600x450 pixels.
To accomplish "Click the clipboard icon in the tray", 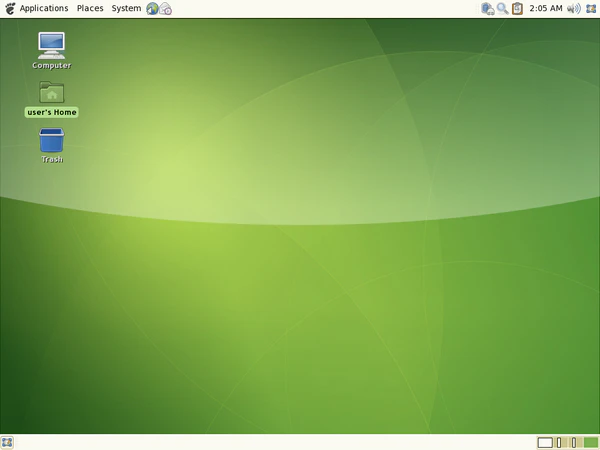I will (x=517, y=8).
